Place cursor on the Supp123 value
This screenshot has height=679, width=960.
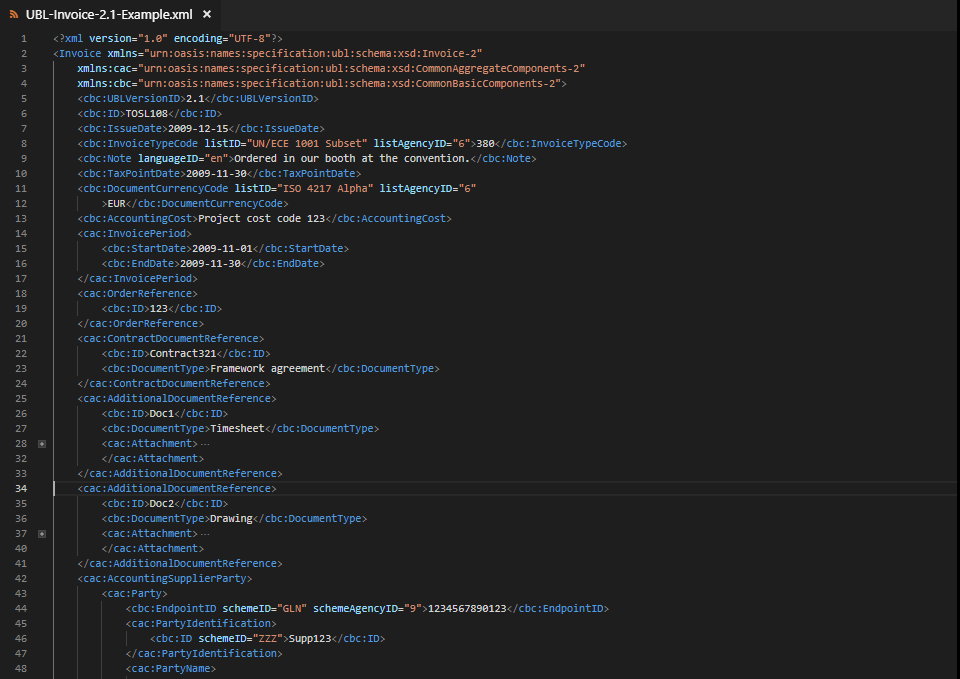[309, 638]
